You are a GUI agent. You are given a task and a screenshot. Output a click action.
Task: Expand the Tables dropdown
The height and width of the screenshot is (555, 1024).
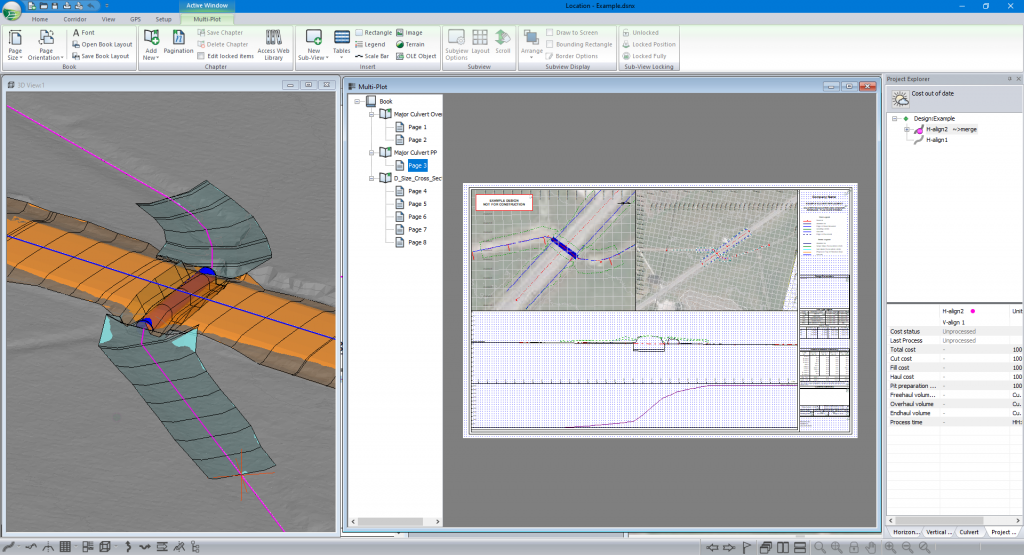[342, 56]
